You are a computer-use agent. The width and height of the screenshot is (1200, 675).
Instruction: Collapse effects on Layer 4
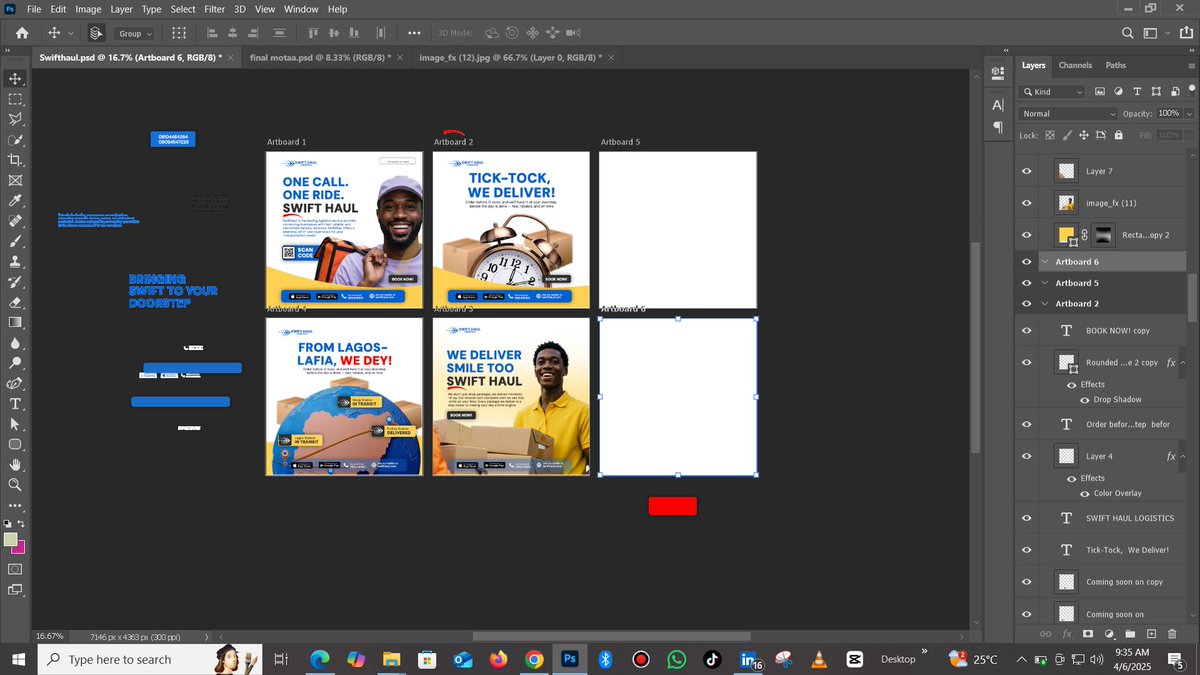(x=1183, y=456)
